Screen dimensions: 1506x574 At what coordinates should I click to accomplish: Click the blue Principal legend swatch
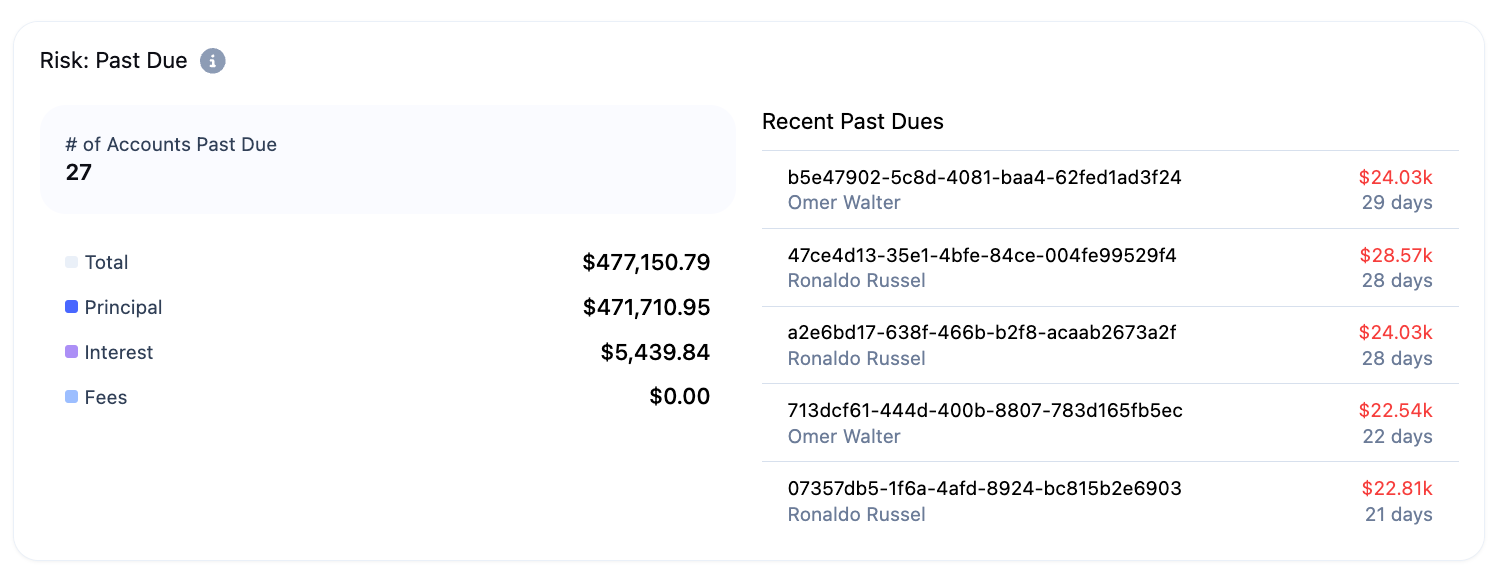[71, 307]
